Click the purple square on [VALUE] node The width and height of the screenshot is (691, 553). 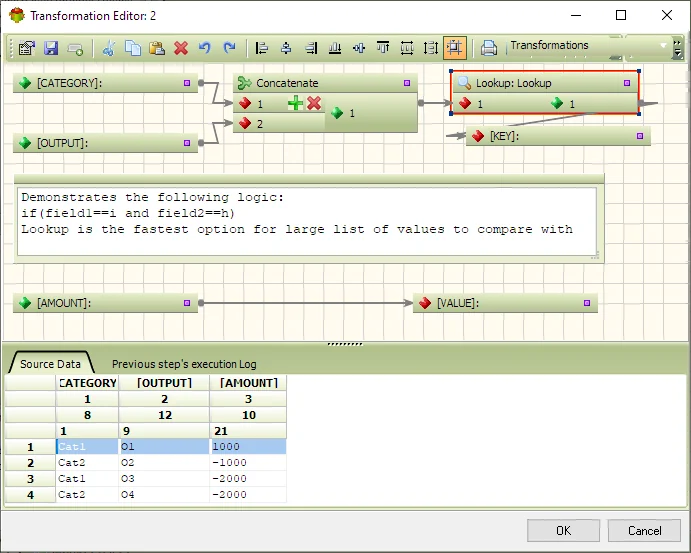(587, 303)
